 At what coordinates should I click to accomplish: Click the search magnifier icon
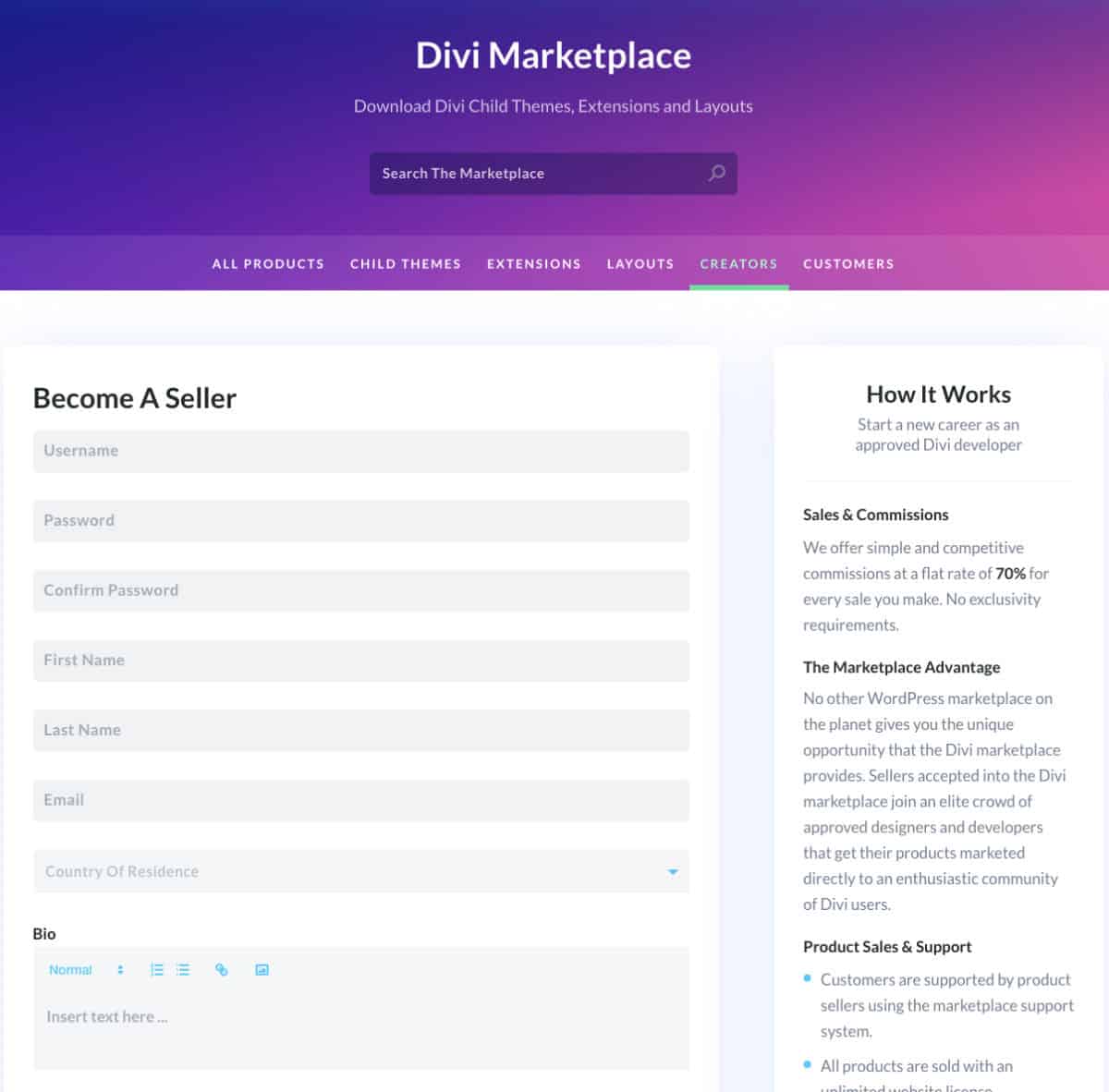click(716, 173)
